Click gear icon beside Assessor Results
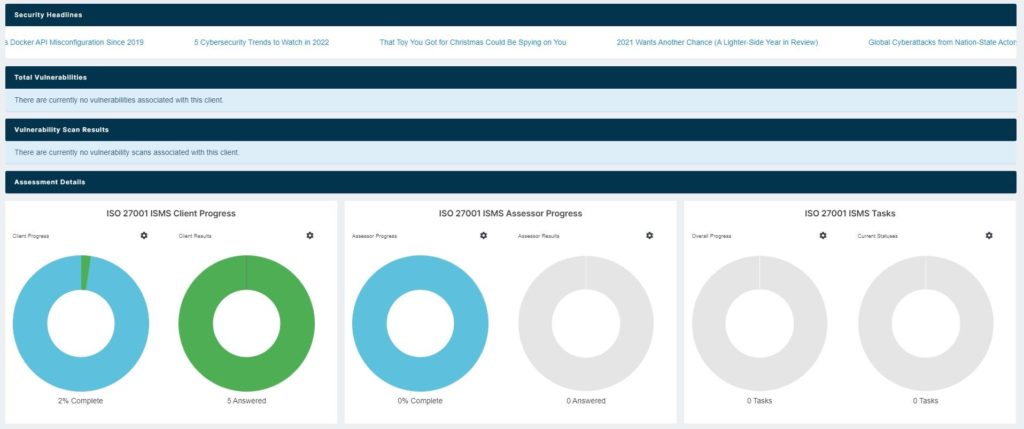 click(649, 235)
